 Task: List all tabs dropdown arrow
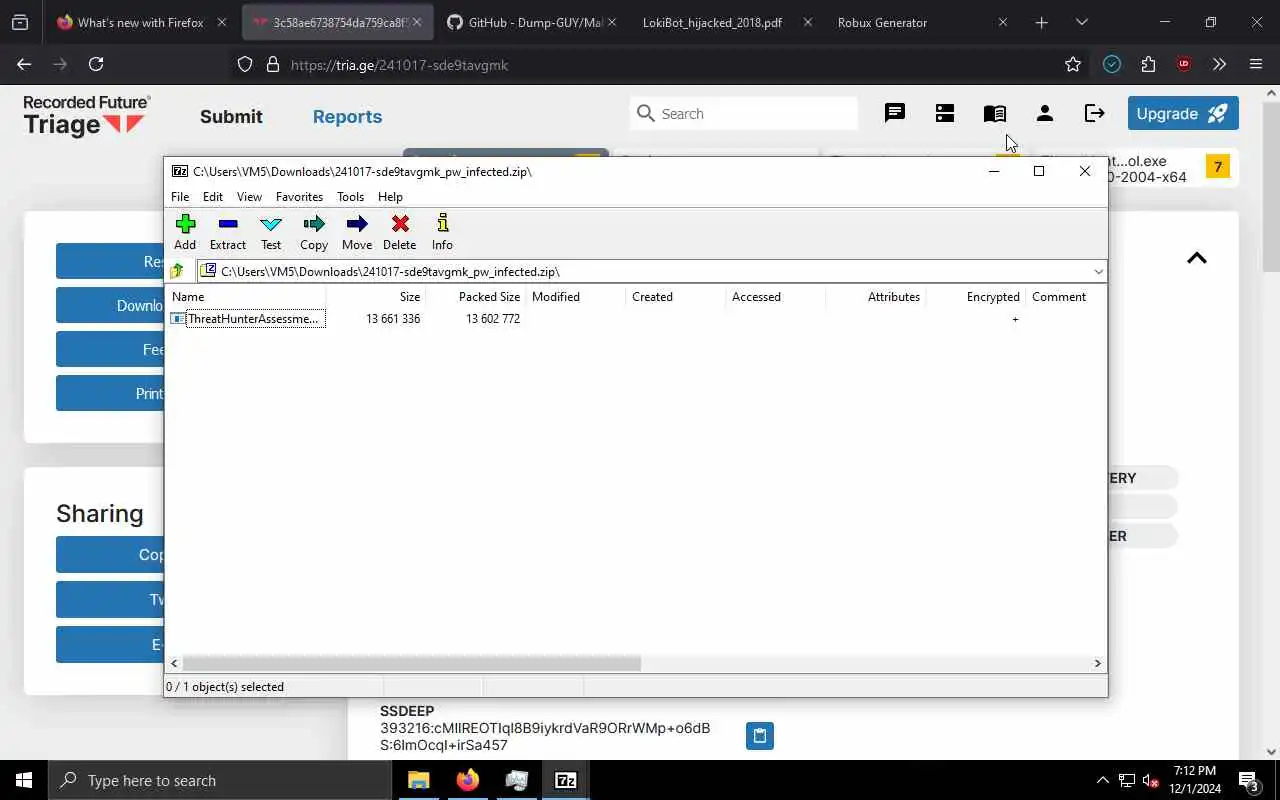click(x=1081, y=22)
